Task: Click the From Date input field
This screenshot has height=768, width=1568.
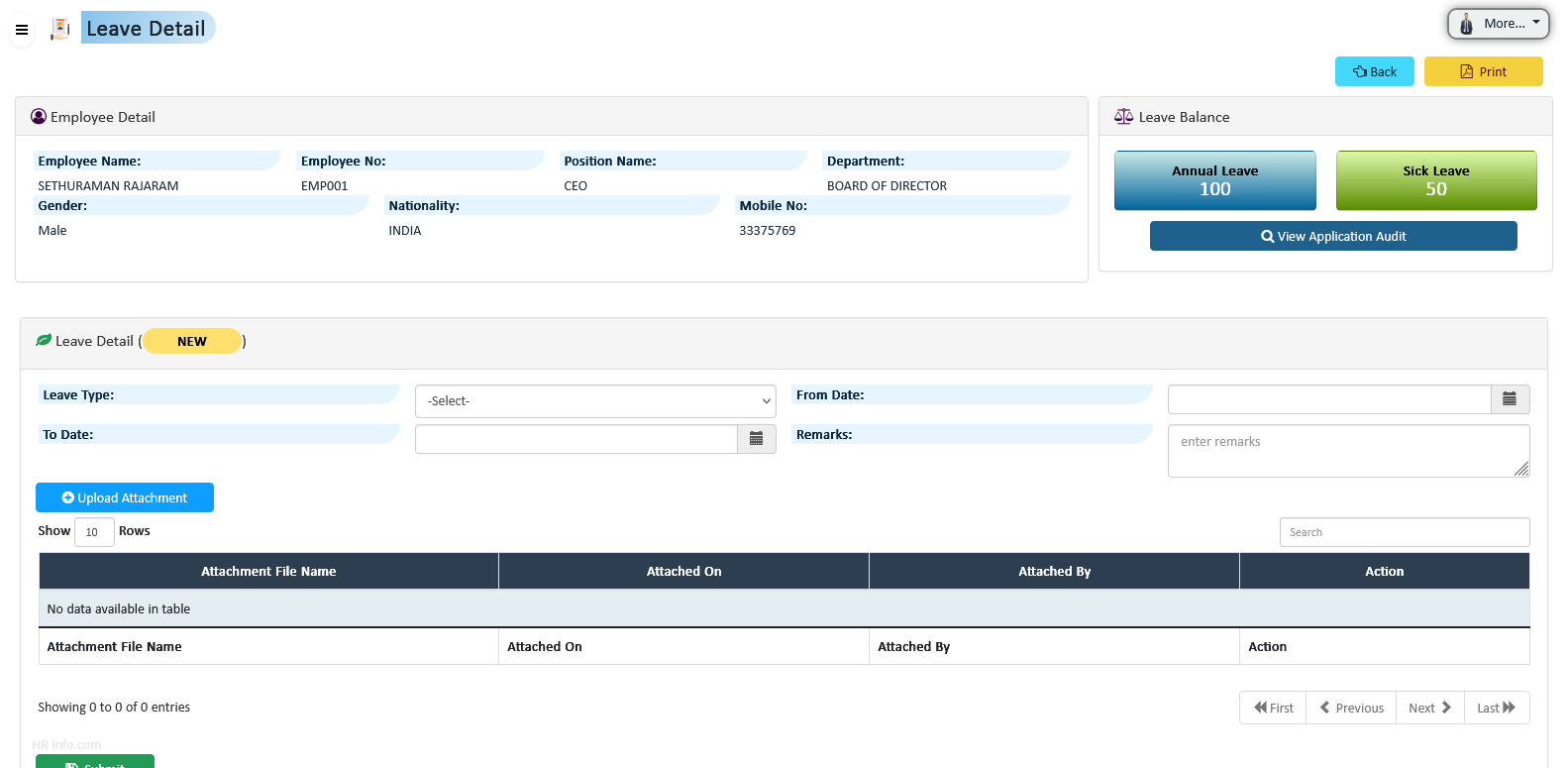Action: 1328,399
